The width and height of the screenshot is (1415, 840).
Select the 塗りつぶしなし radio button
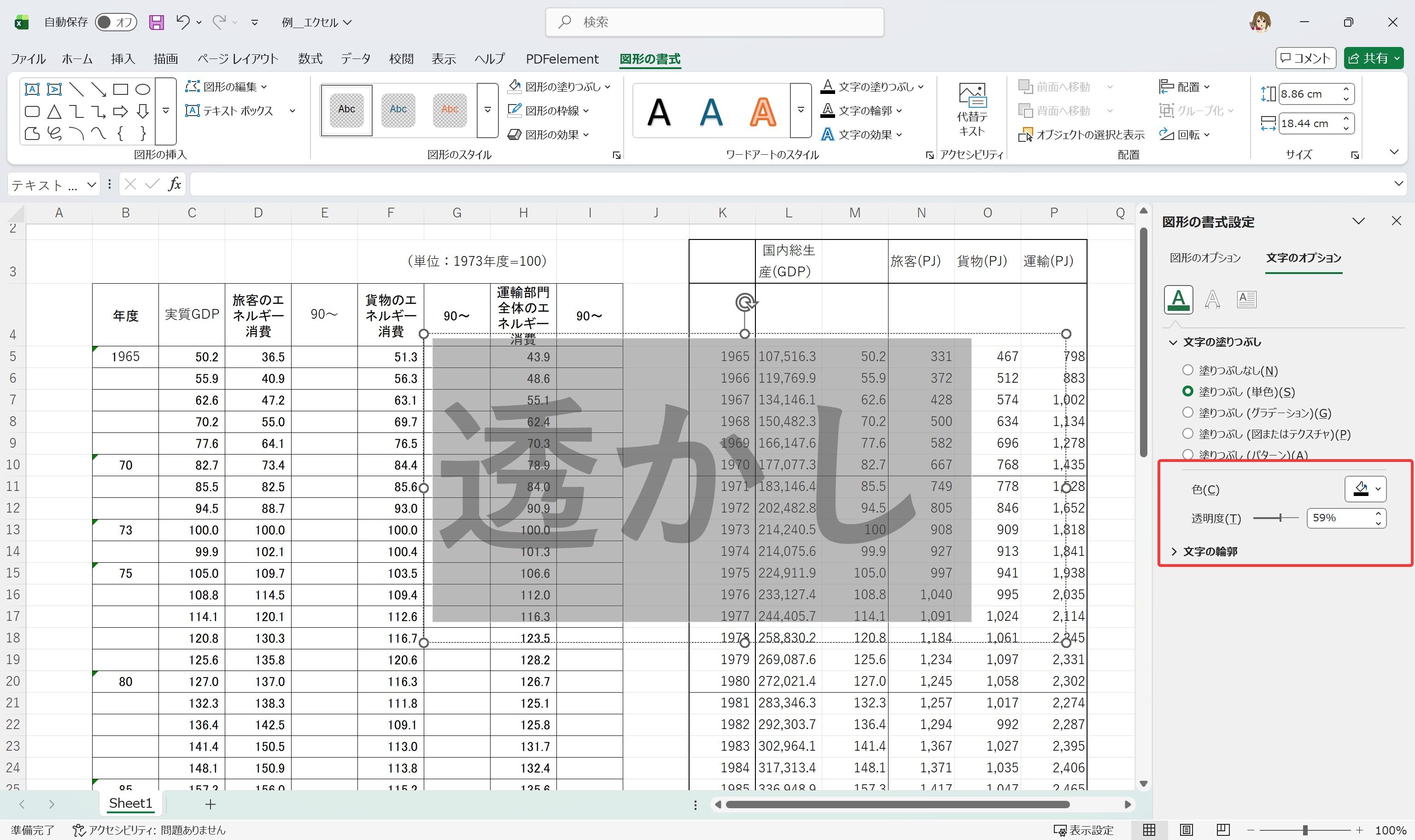[x=1187, y=370]
